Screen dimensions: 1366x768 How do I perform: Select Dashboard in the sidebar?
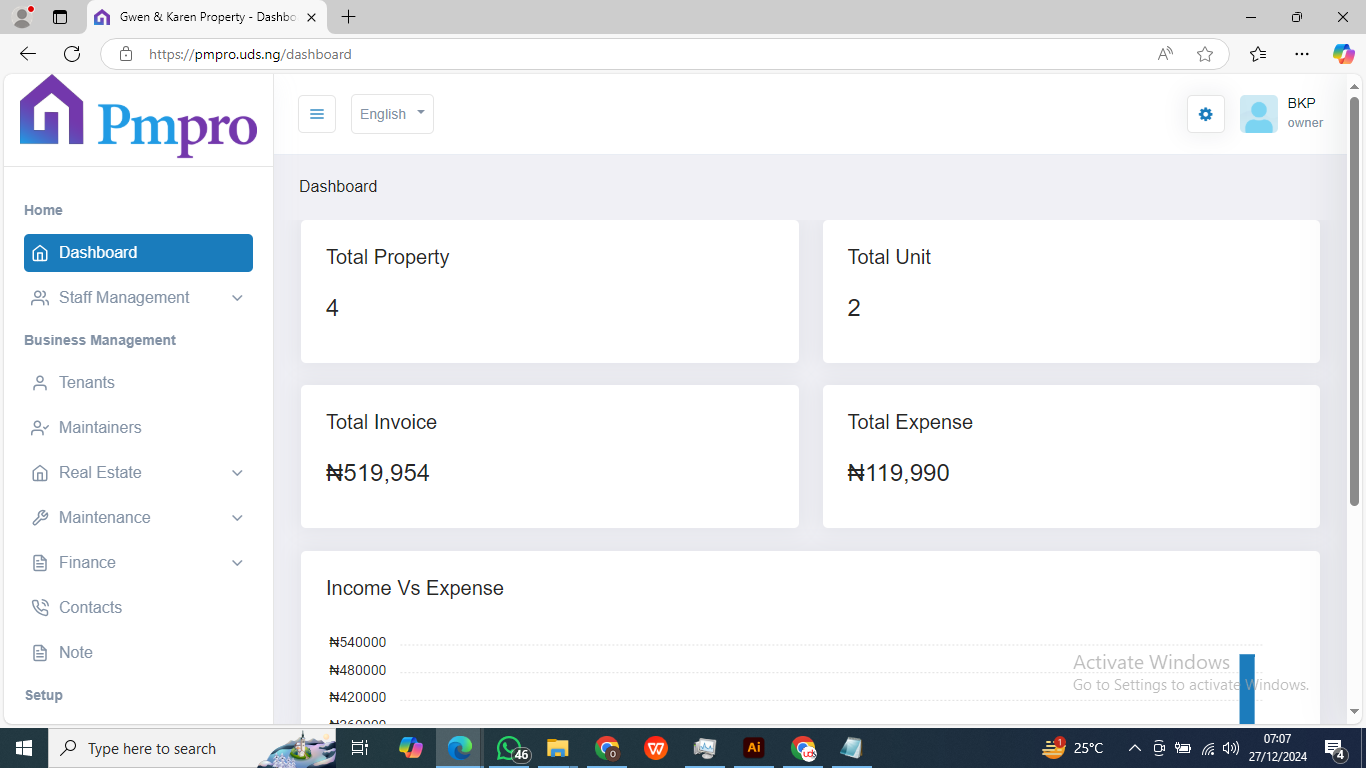point(138,253)
